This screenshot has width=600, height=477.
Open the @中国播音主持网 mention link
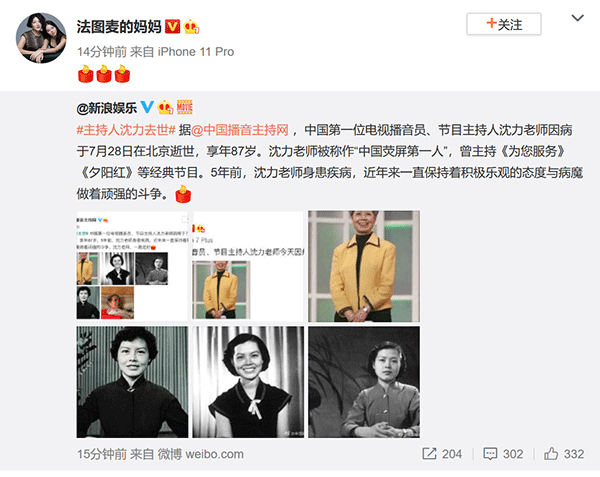[240, 130]
